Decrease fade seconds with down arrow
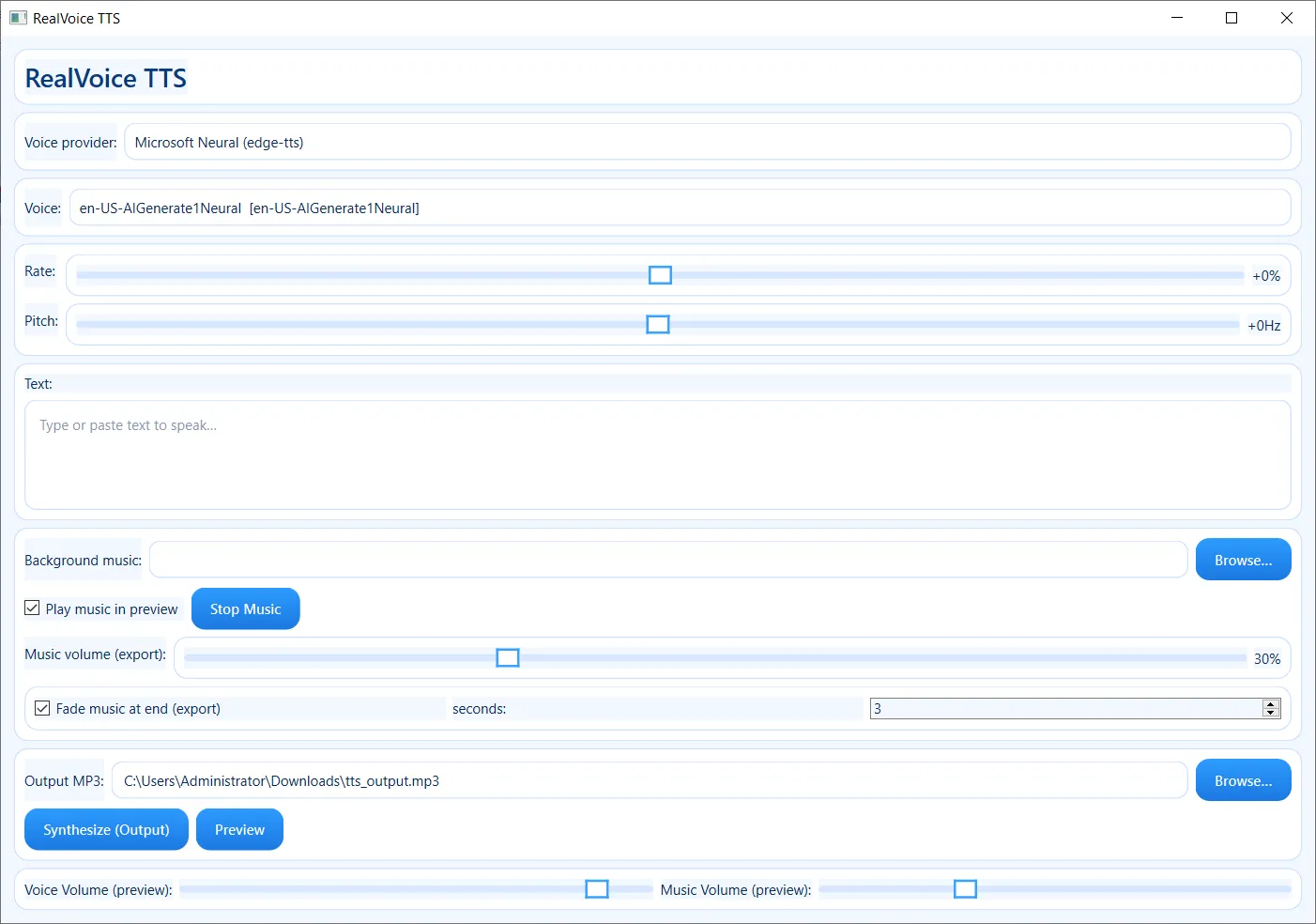Viewport: 1316px width, 924px height. [x=1271, y=714]
